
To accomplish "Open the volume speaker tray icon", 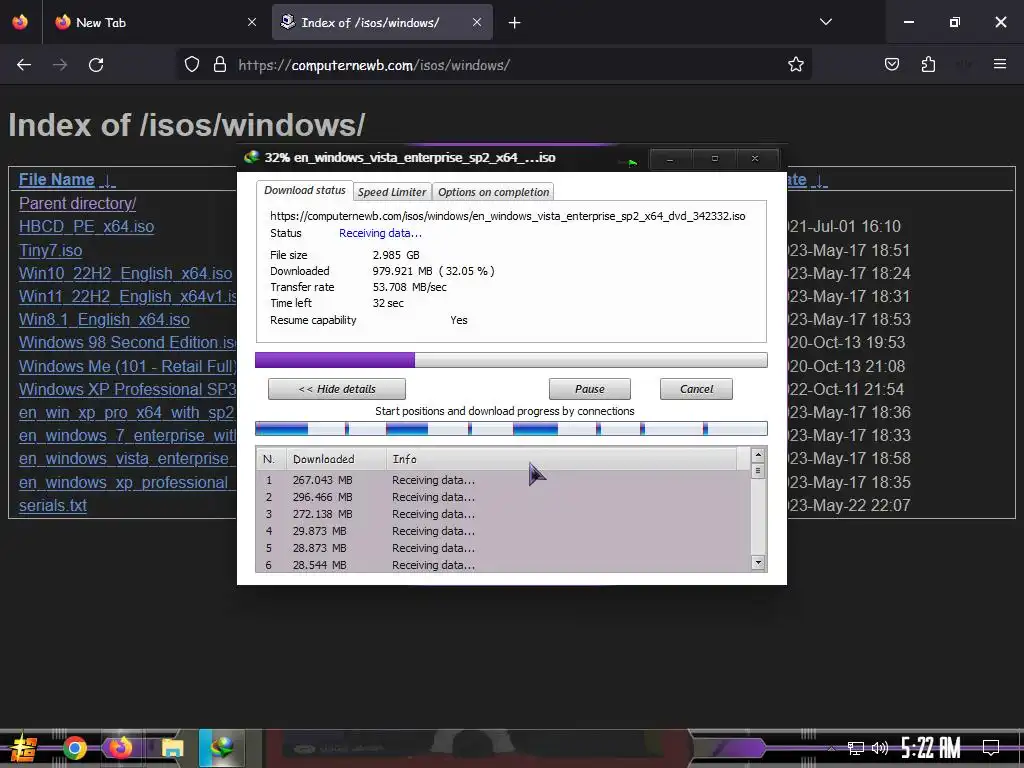I will coord(880,748).
